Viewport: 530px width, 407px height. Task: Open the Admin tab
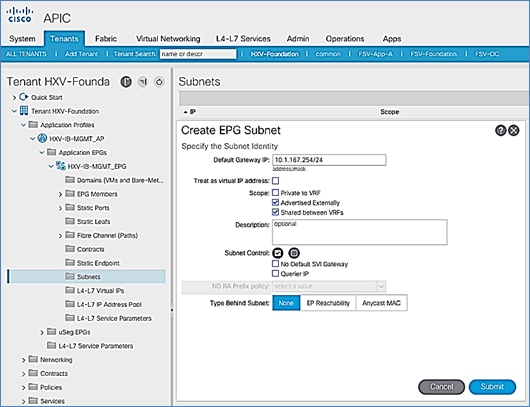point(298,39)
